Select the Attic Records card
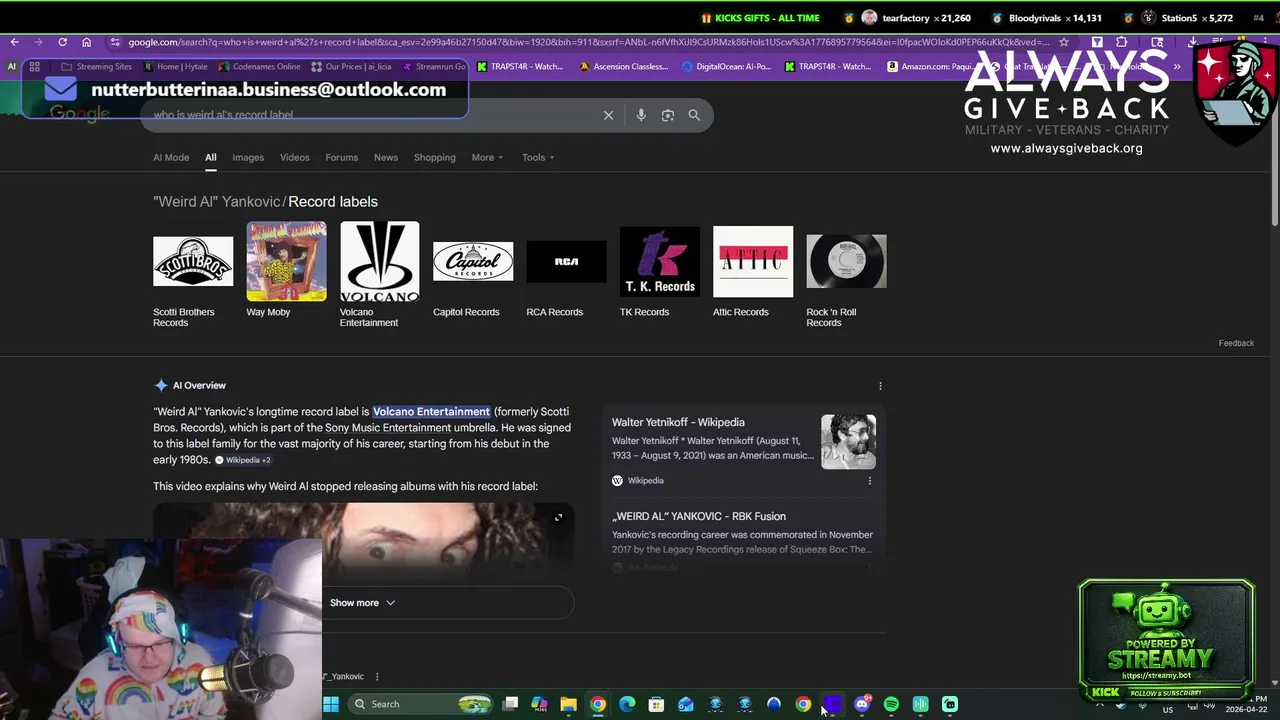The image size is (1280, 720). (x=752, y=270)
